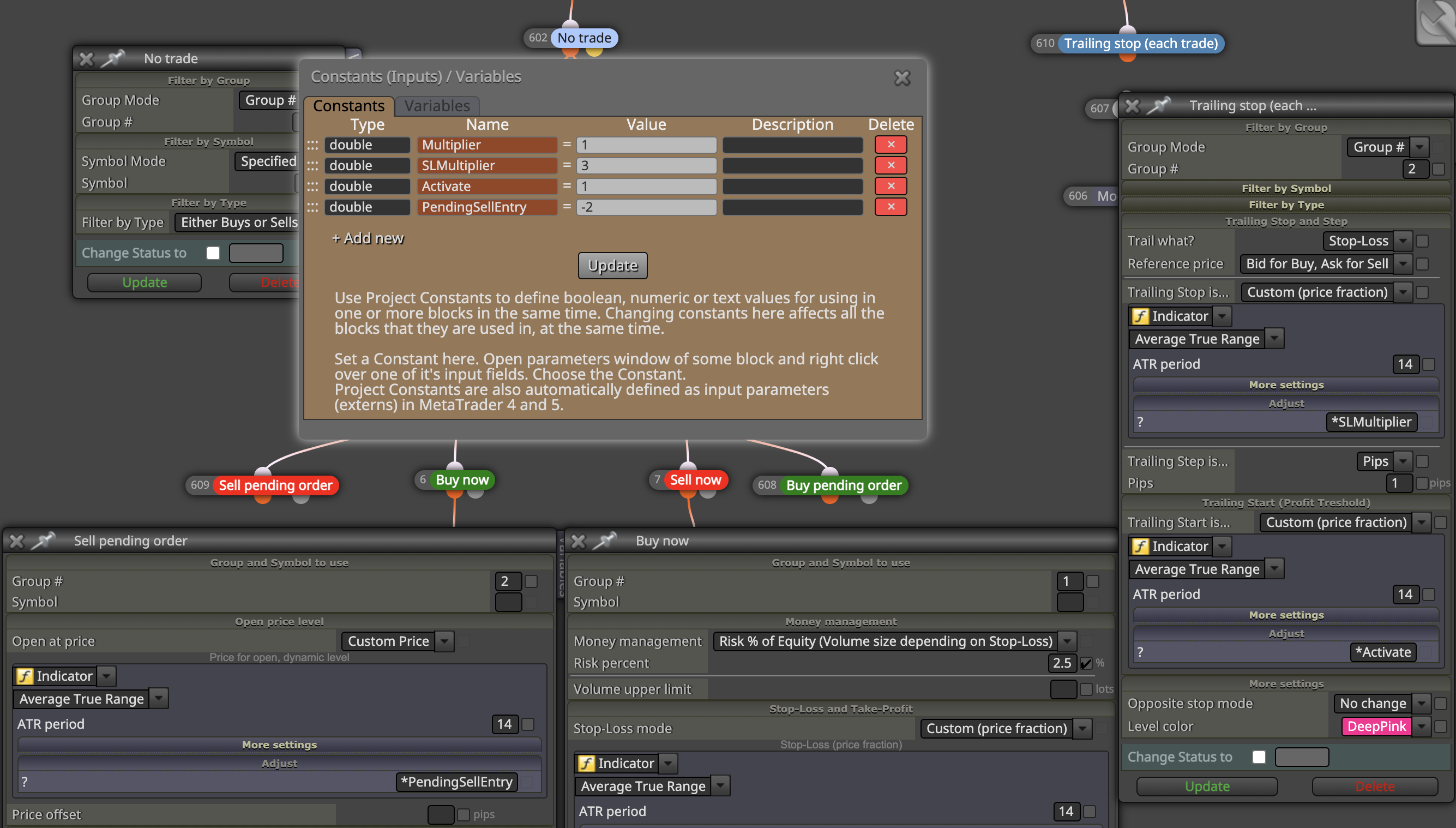Click function icon in Trailing Start Indicator

pyautogui.click(x=1140, y=547)
